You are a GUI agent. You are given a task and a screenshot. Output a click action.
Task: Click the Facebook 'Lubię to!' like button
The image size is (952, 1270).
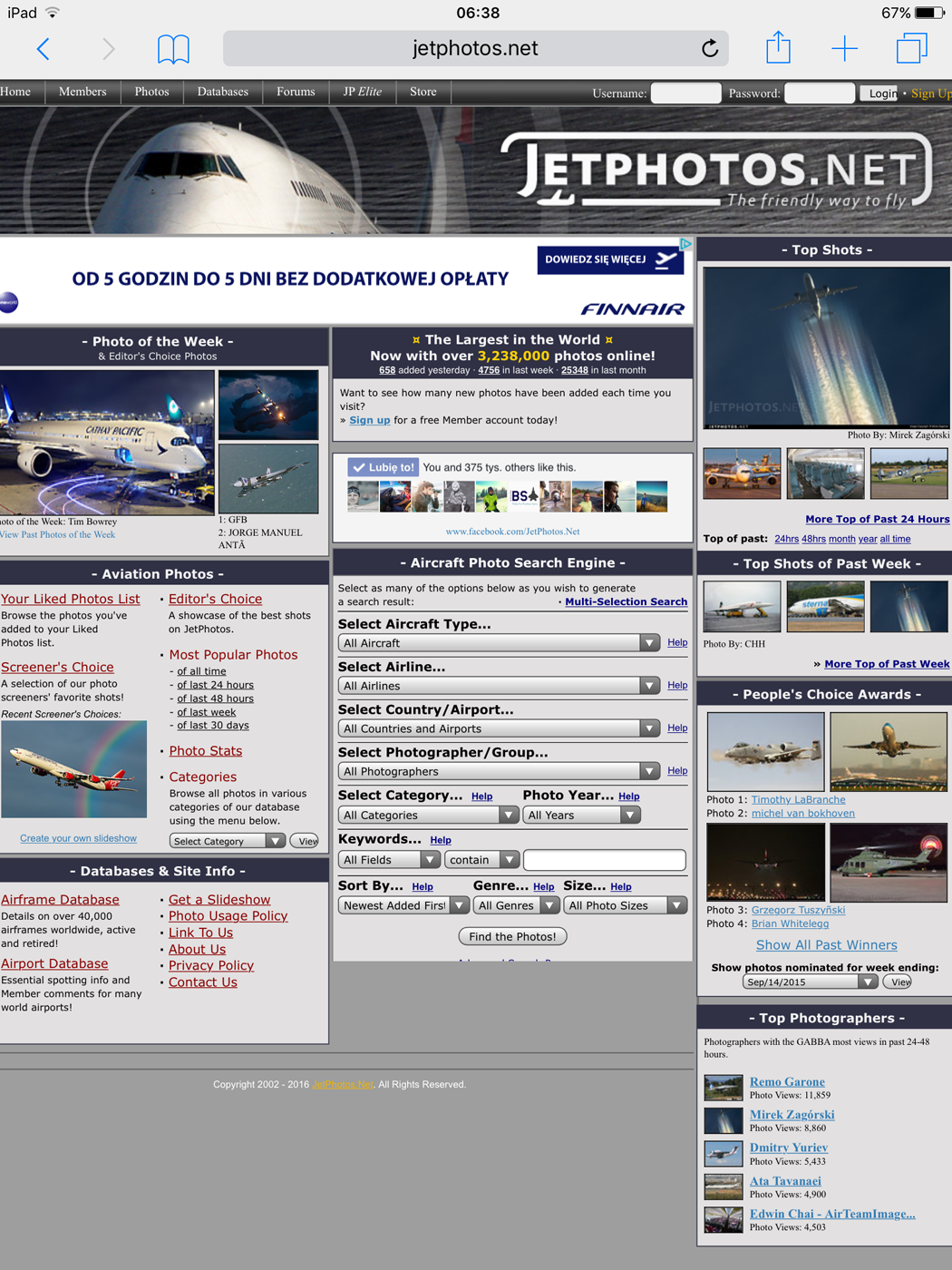[384, 467]
